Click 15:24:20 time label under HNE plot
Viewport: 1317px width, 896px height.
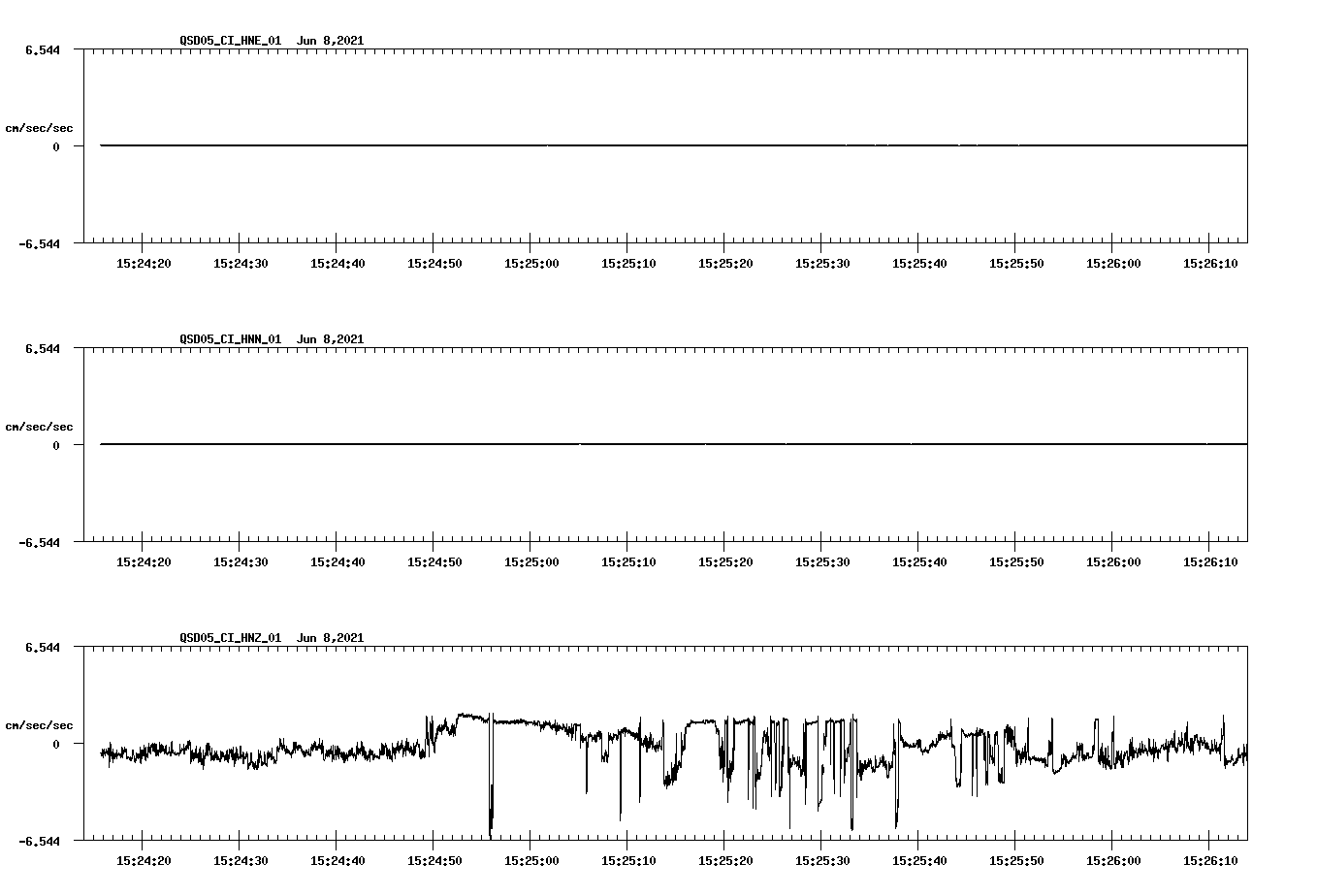click(x=144, y=264)
